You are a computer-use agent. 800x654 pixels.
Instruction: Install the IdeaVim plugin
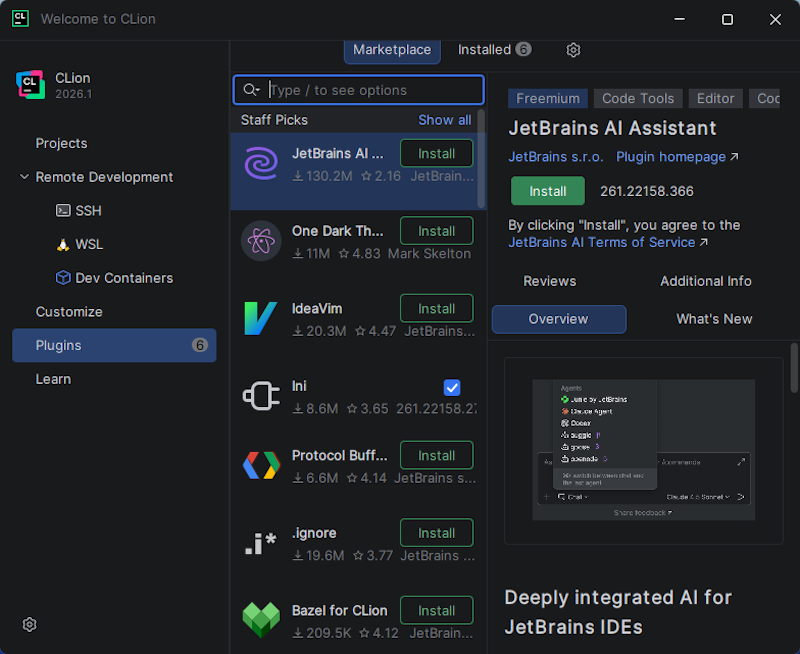tap(437, 309)
